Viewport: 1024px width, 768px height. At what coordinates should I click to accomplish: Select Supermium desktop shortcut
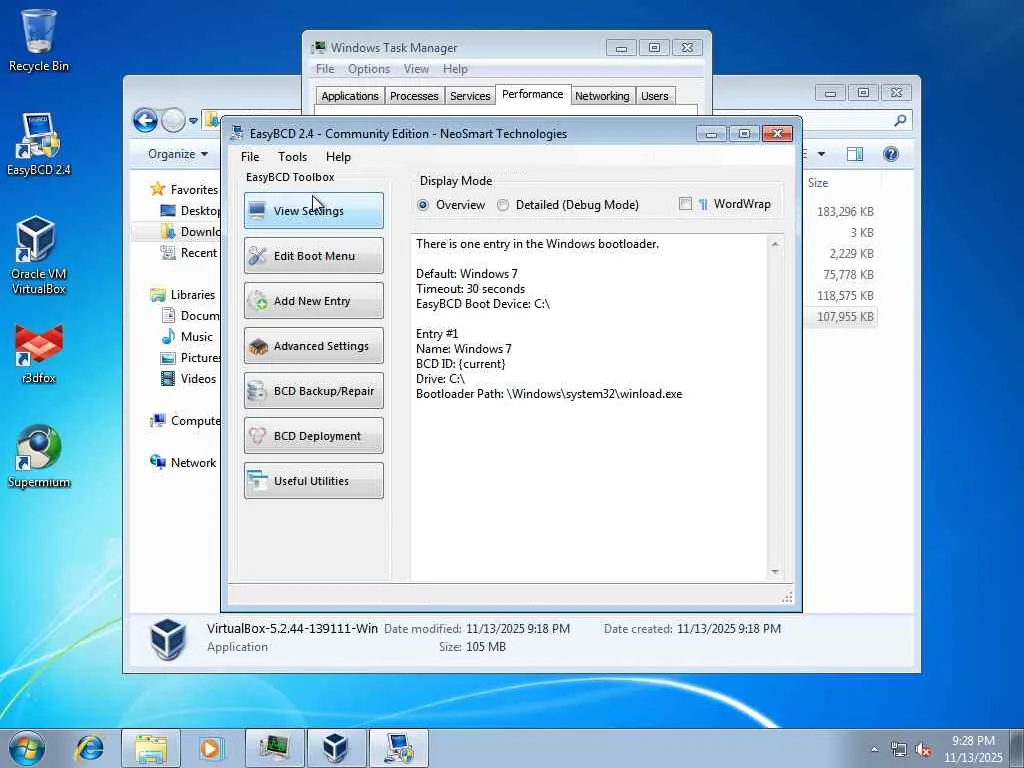tap(39, 457)
